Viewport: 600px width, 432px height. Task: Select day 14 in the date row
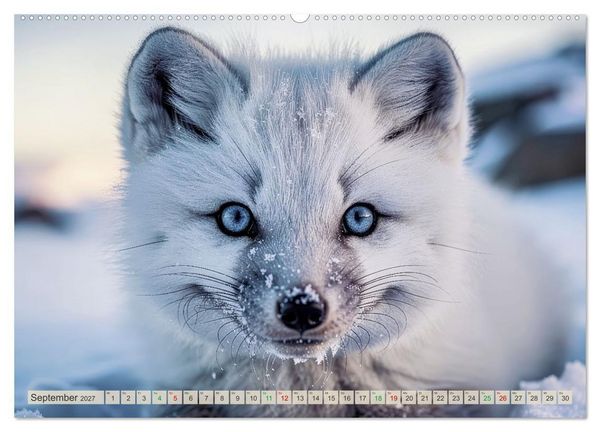(315, 398)
